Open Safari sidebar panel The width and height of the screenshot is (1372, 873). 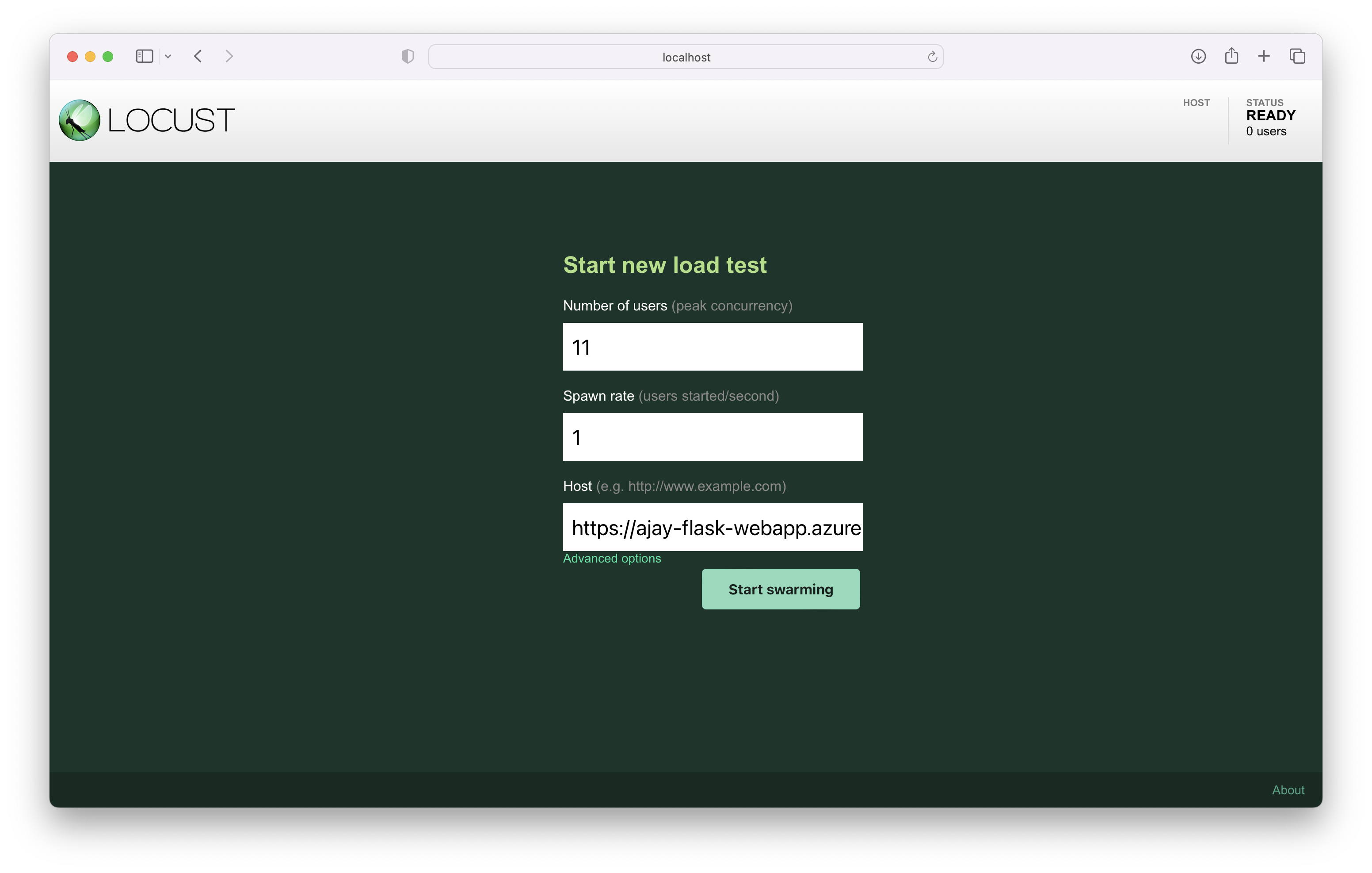click(144, 57)
